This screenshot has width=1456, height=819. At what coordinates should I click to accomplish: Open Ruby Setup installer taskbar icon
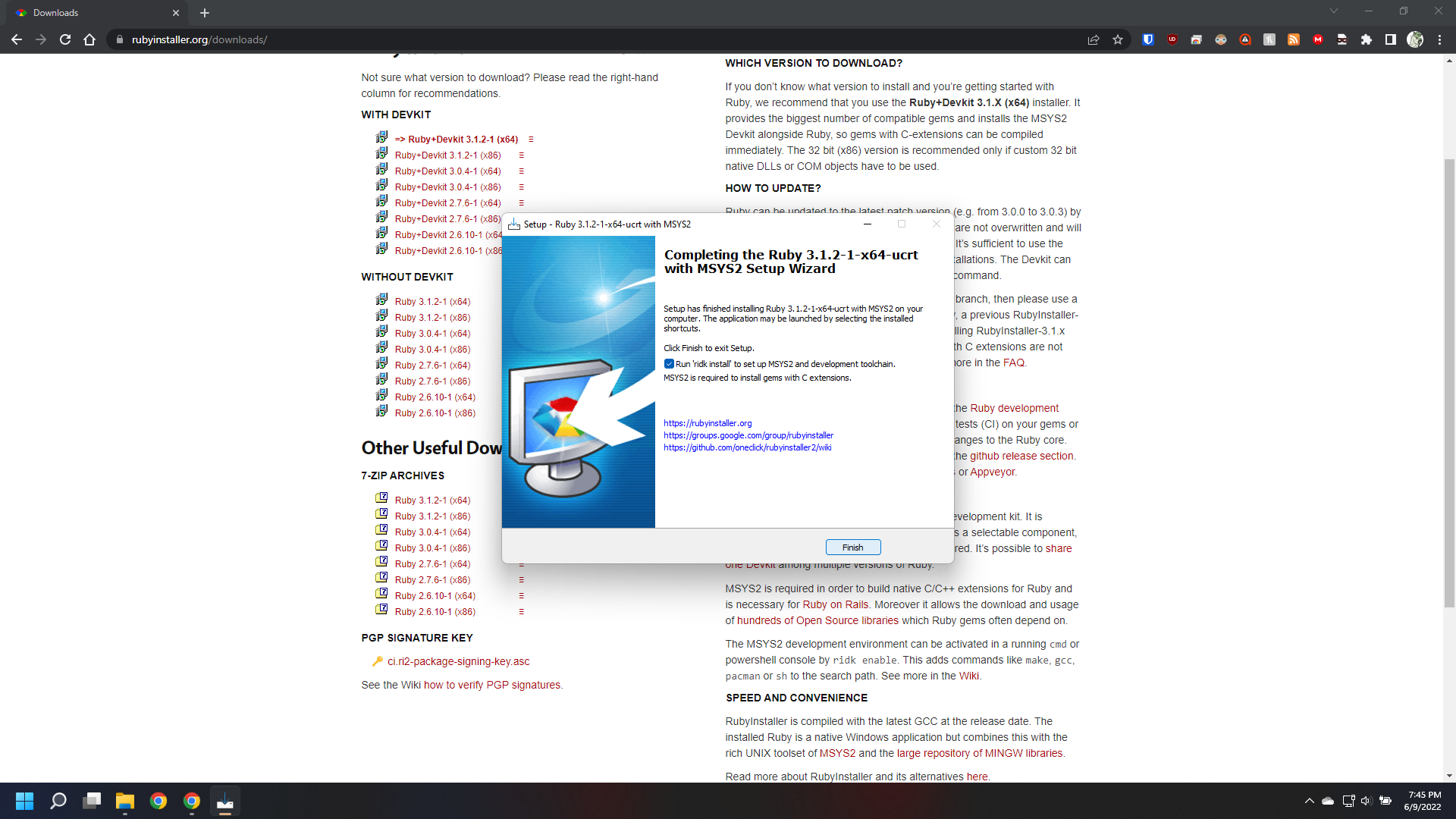[x=225, y=801]
